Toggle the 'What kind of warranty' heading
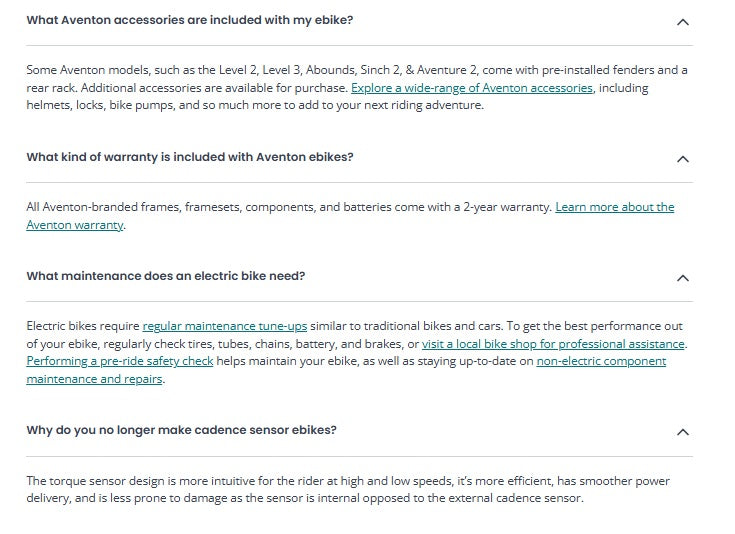This screenshot has width=735, height=534. click(x=189, y=157)
